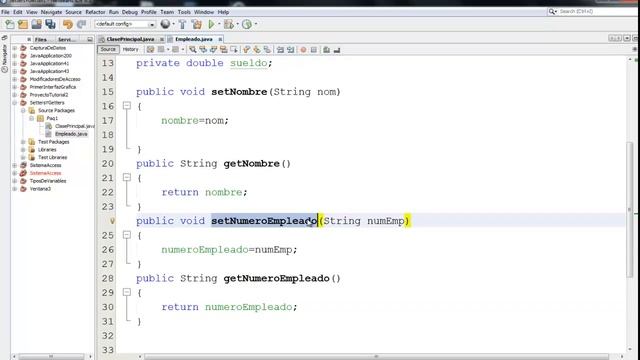The height and width of the screenshot is (360, 640).
Task: Click the Comment icon in editor toolbar
Action: [x=327, y=50]
